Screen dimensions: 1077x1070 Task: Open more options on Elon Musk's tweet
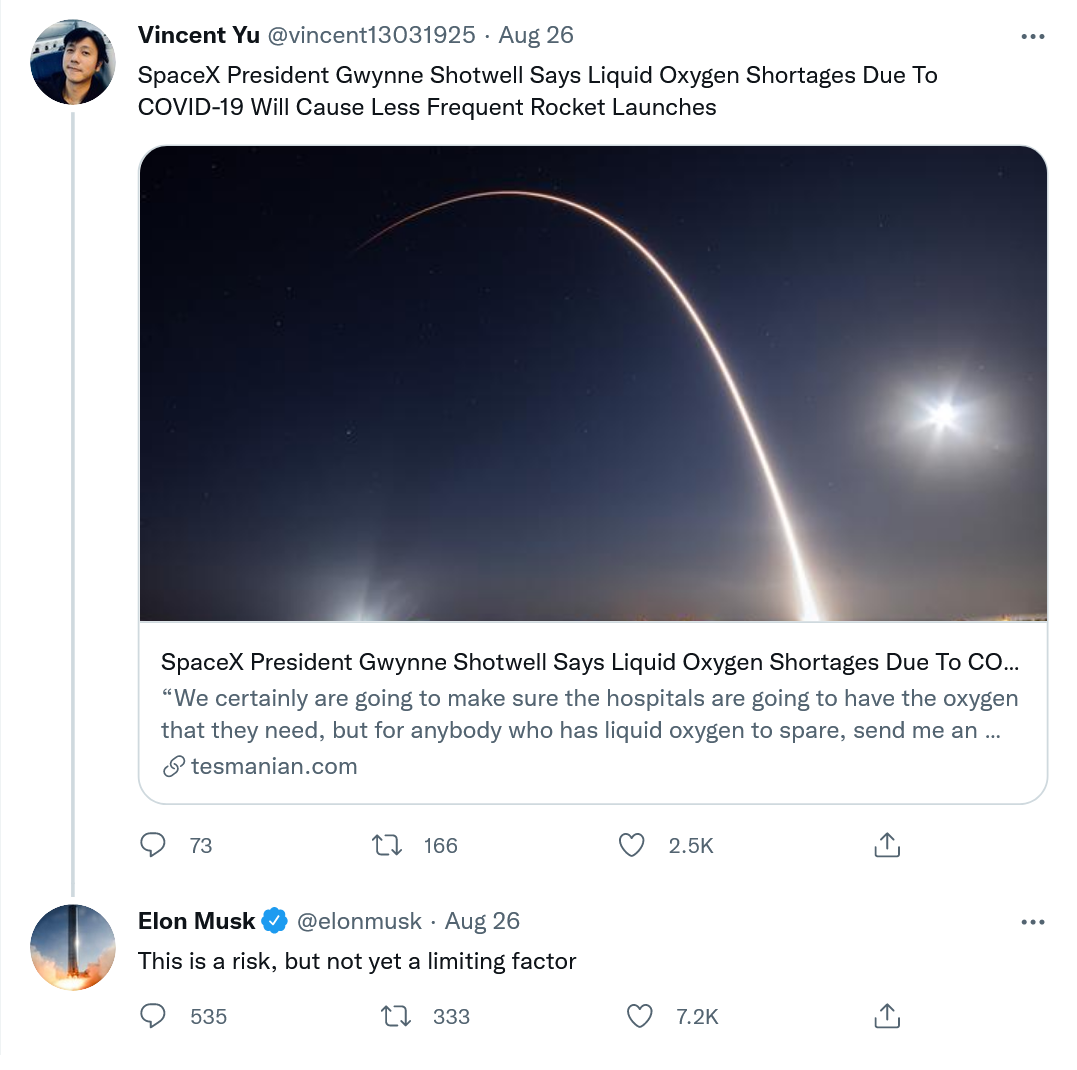pos(1032,921)
